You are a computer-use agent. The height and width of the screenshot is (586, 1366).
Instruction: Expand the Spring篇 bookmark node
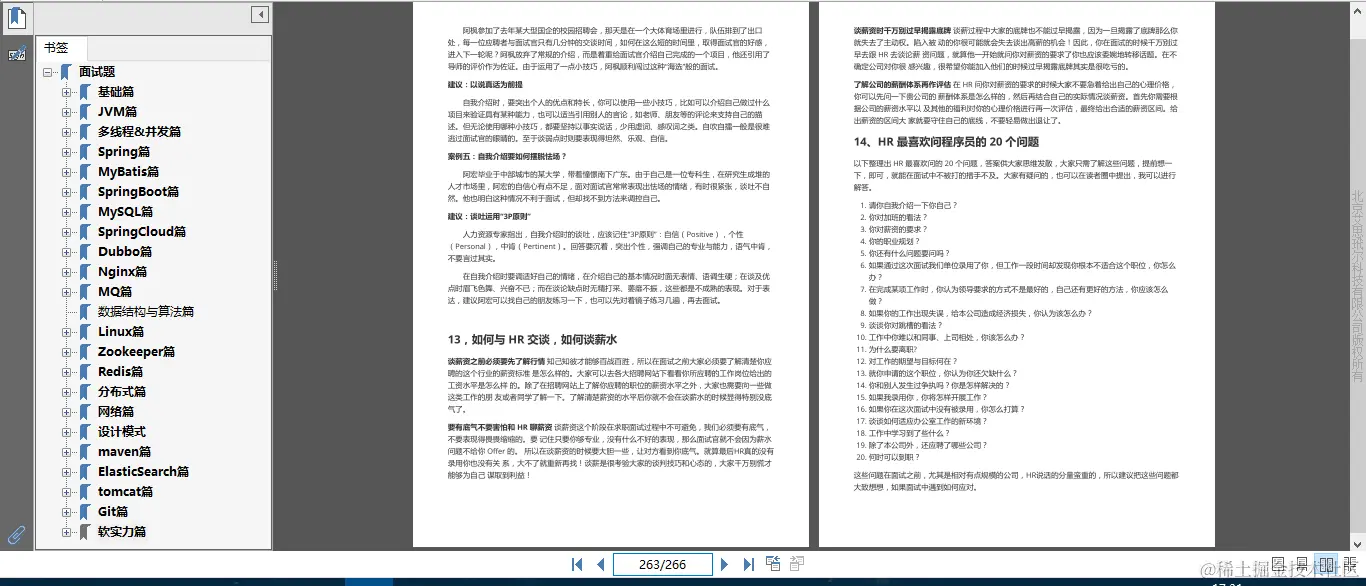tap(67, 152)
